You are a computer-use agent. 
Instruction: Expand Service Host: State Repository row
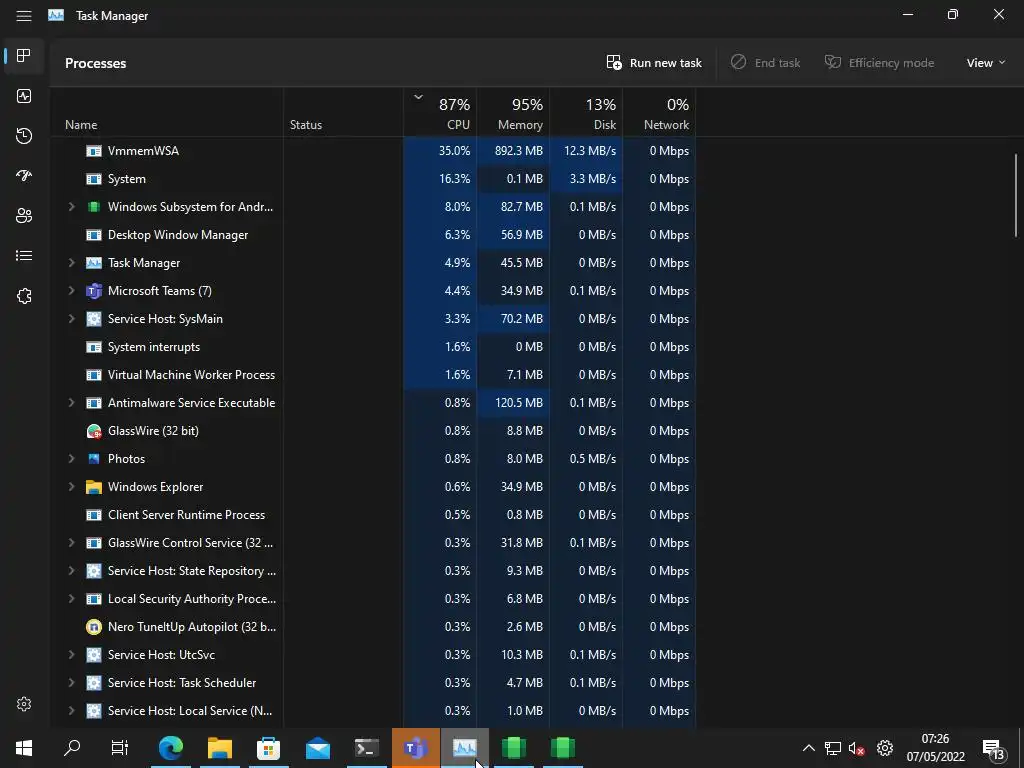71,571
